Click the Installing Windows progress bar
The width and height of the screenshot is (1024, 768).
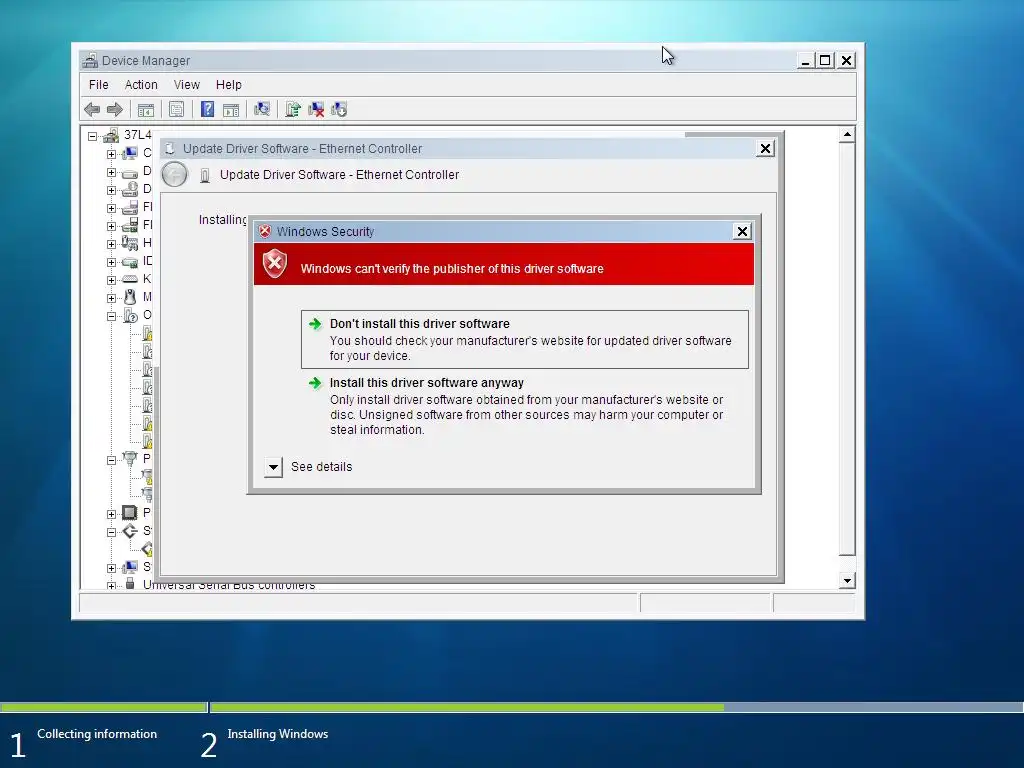(x=616, y=707)
